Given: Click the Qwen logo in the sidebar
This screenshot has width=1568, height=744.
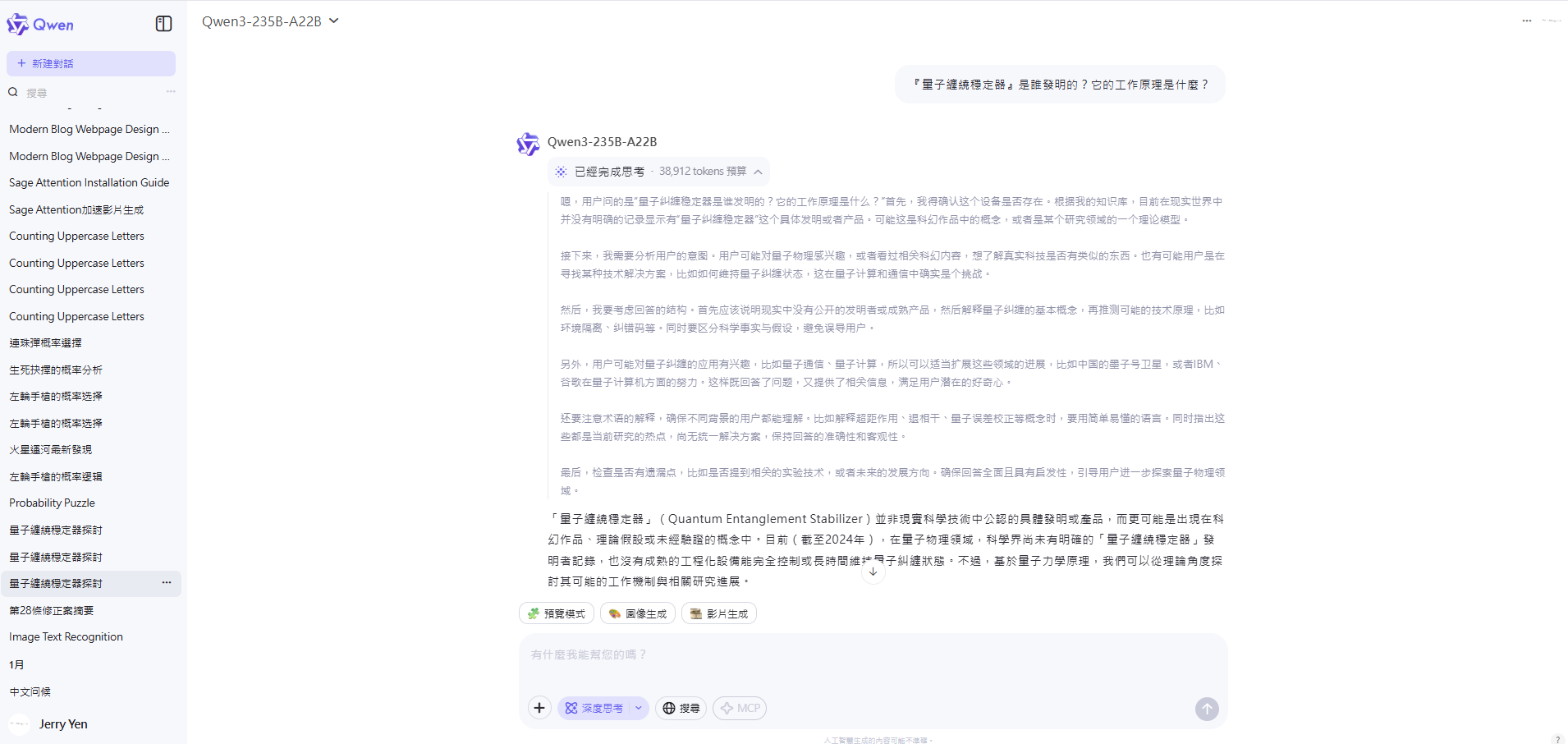Looking at the screenshot, I should [40, 25].
